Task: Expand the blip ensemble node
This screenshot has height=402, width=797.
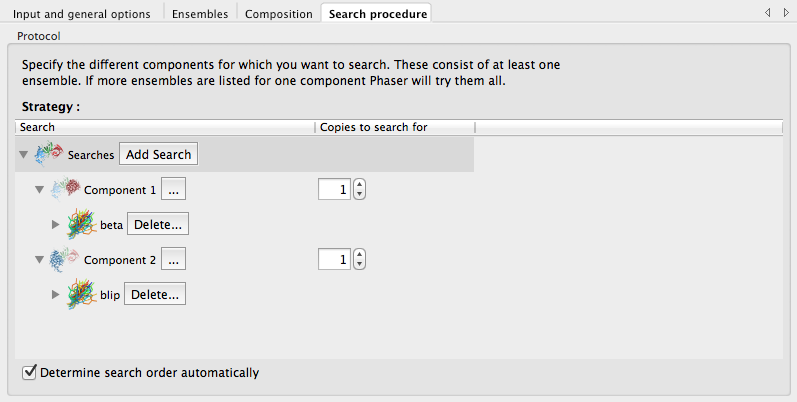Action: coord(56,295)
